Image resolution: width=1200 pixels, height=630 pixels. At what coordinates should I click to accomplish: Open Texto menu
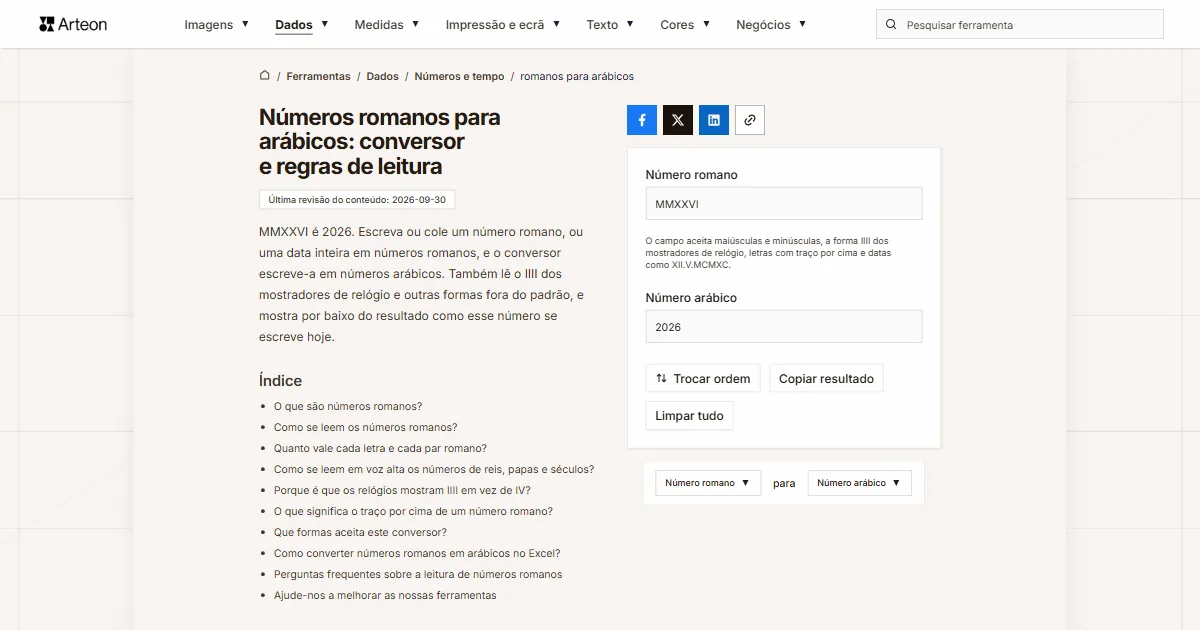[x=610, y=25]
